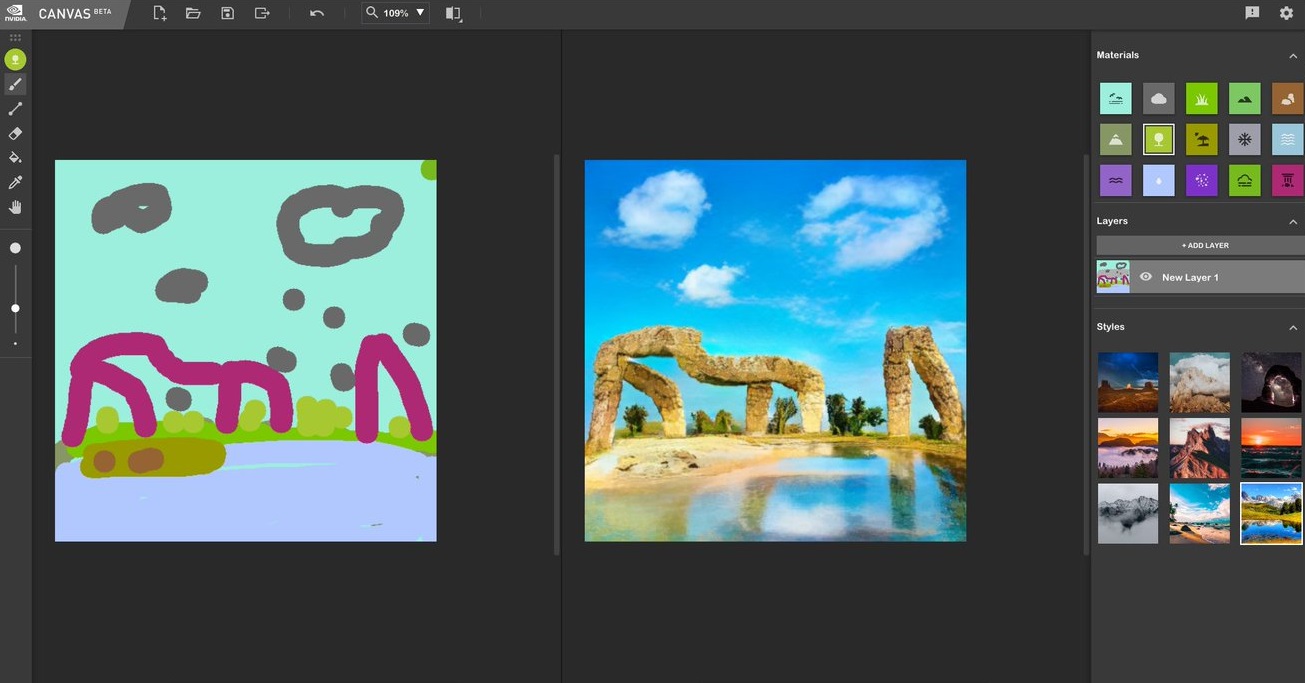Screen dimensions: 1305x683
Task: Select the Eyedropper tool
Action: pos(15,183)
